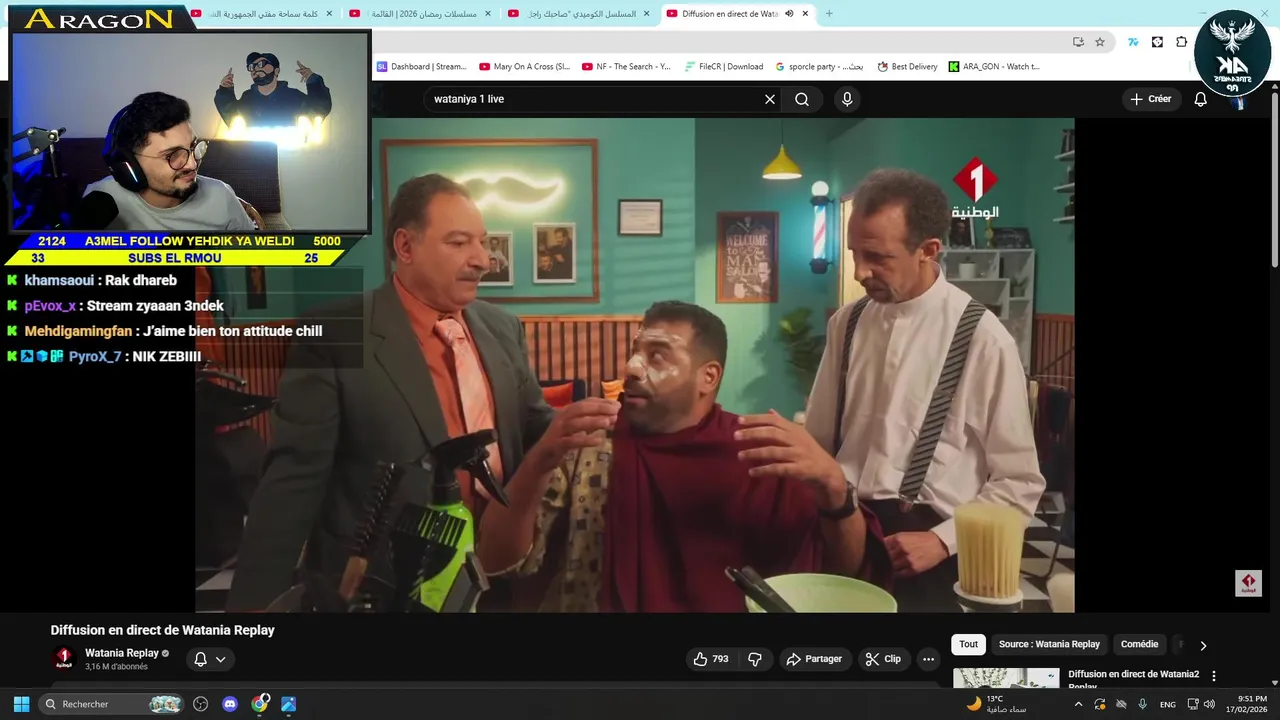This screenshot has width=1280, height=720.
Task: Click the '3,16 M d'abonnés' subscriber count
Action: coord(116,667)
